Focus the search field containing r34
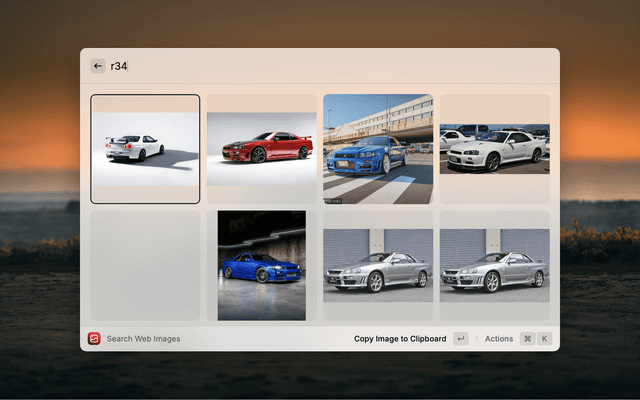The width and height of the screenshot is (640, 400). 119,66
